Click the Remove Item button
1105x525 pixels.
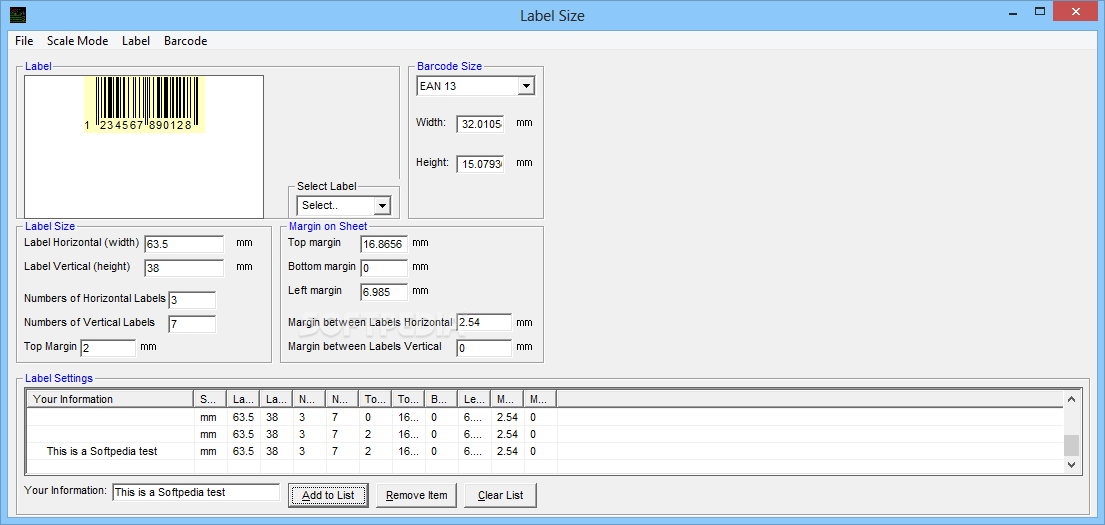(x=416, y=495)
